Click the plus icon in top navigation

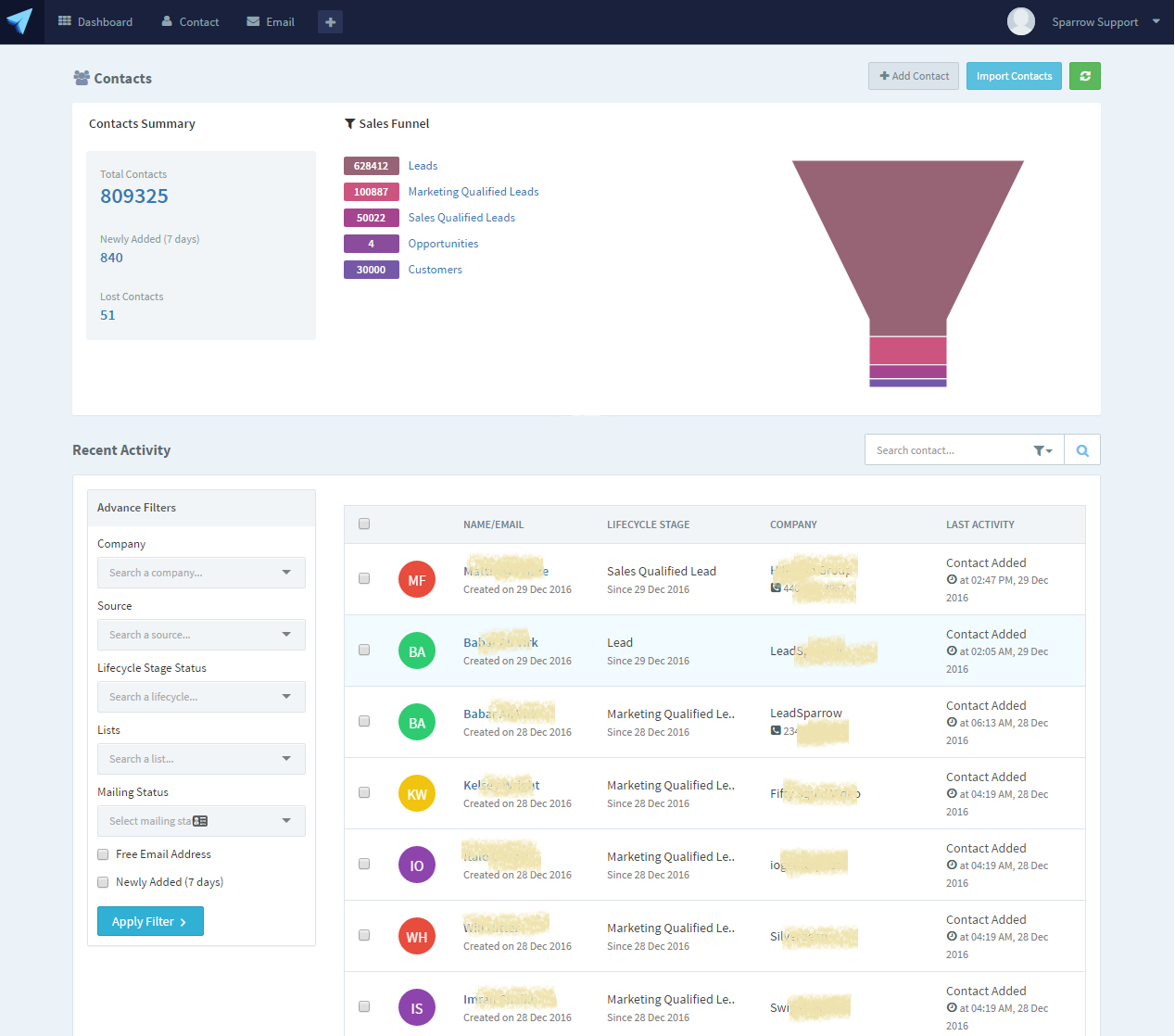click(x=330, y=22)
